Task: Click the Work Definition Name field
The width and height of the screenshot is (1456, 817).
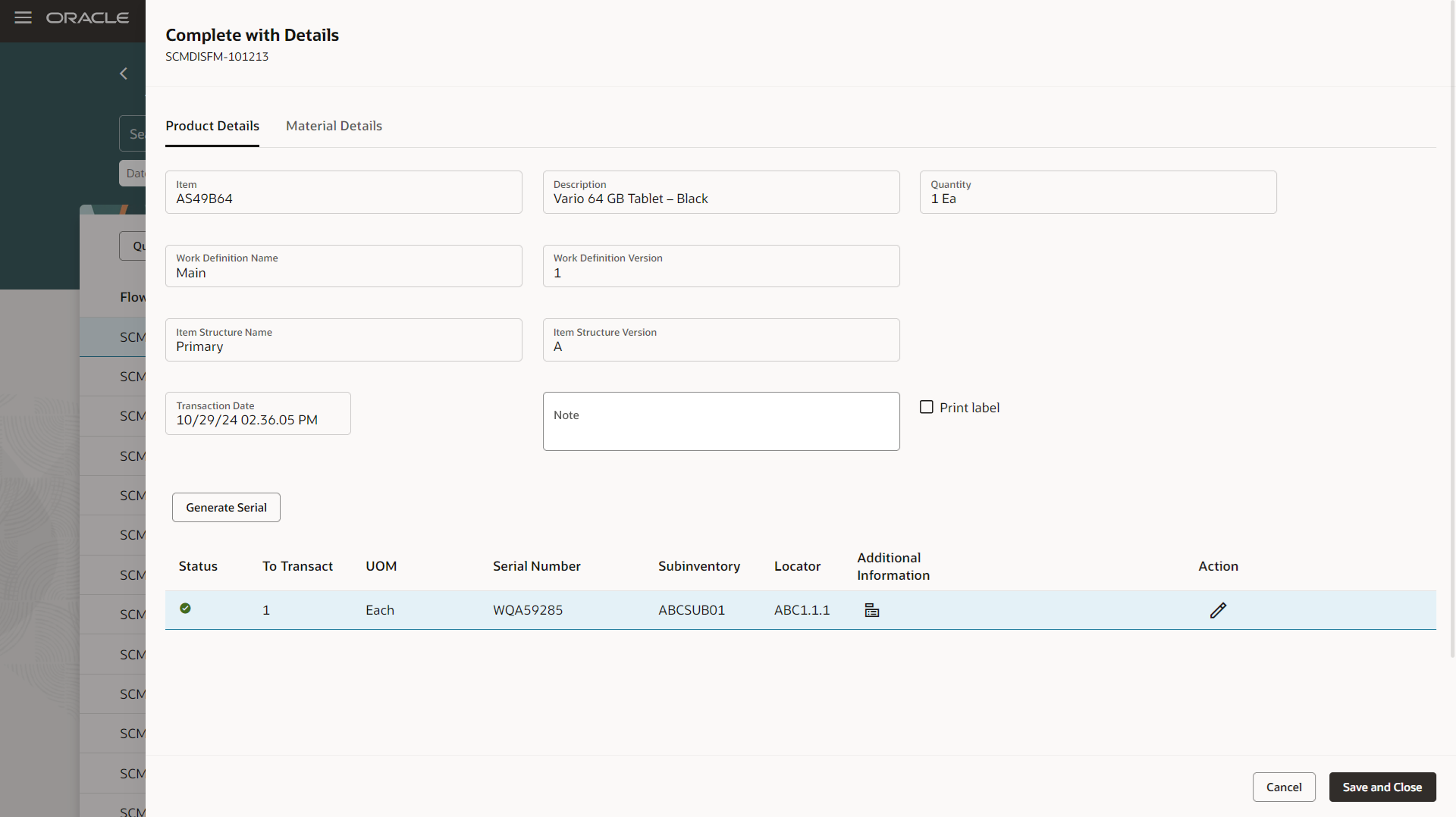Action: pos(344,266)
